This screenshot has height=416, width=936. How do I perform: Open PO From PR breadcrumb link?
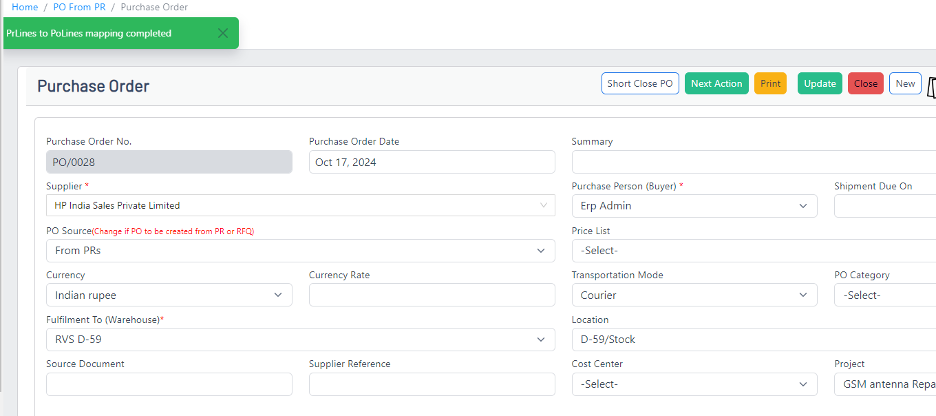79,7
